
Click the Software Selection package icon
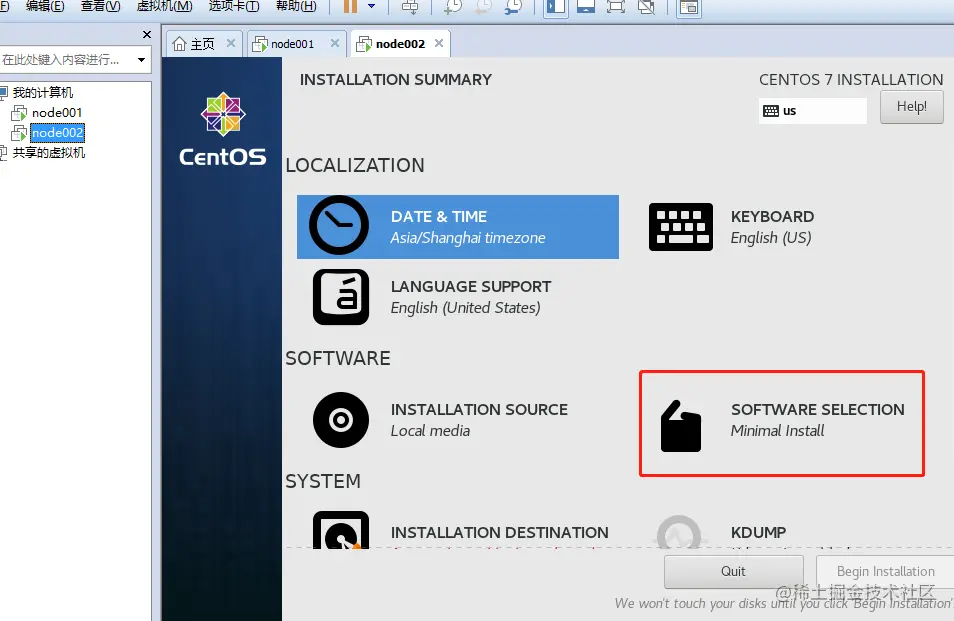(x=681, y=426)
